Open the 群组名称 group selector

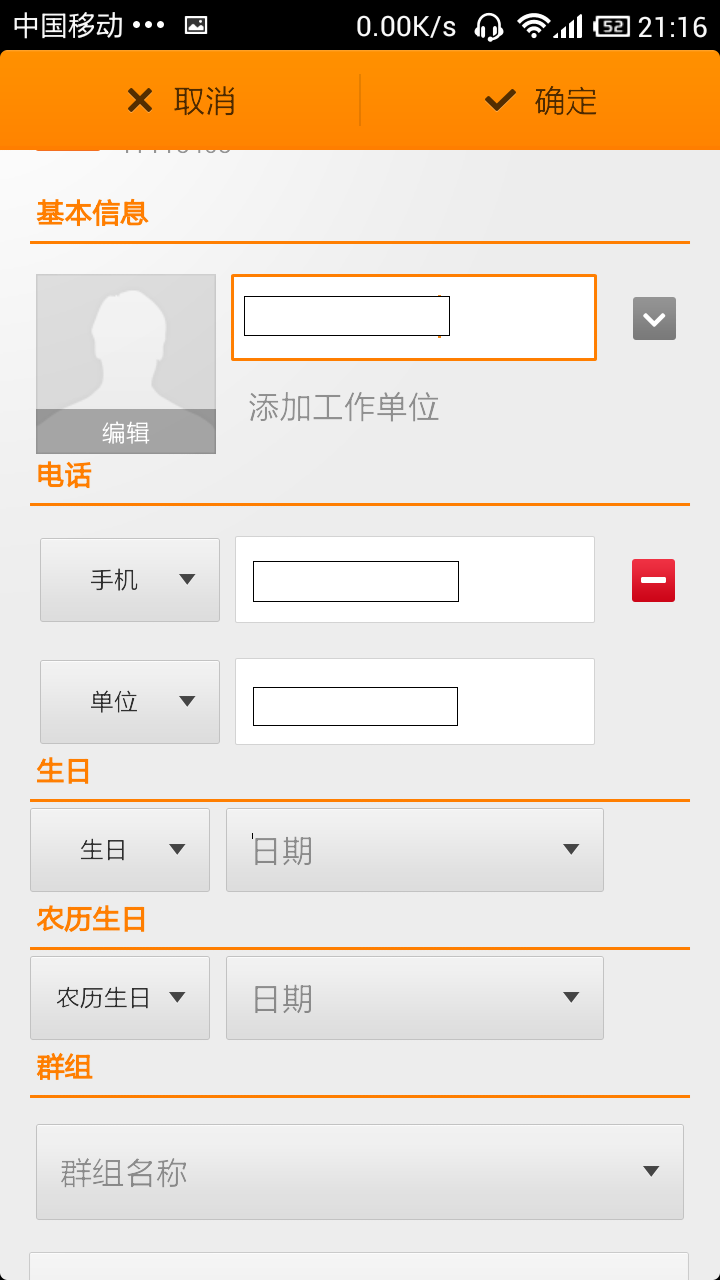[360, 1172]
